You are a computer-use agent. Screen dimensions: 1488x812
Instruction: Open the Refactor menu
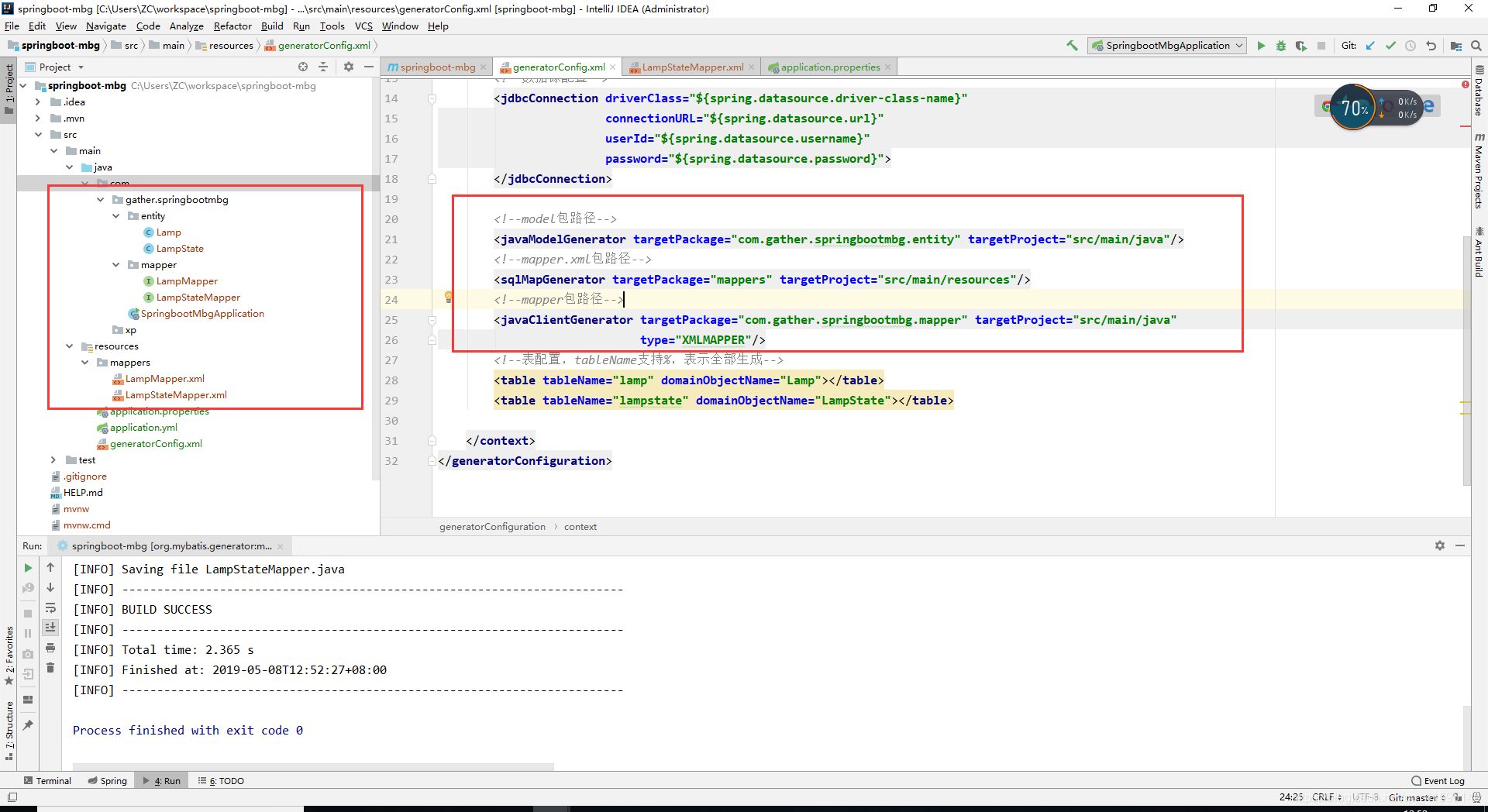point(232,26)
